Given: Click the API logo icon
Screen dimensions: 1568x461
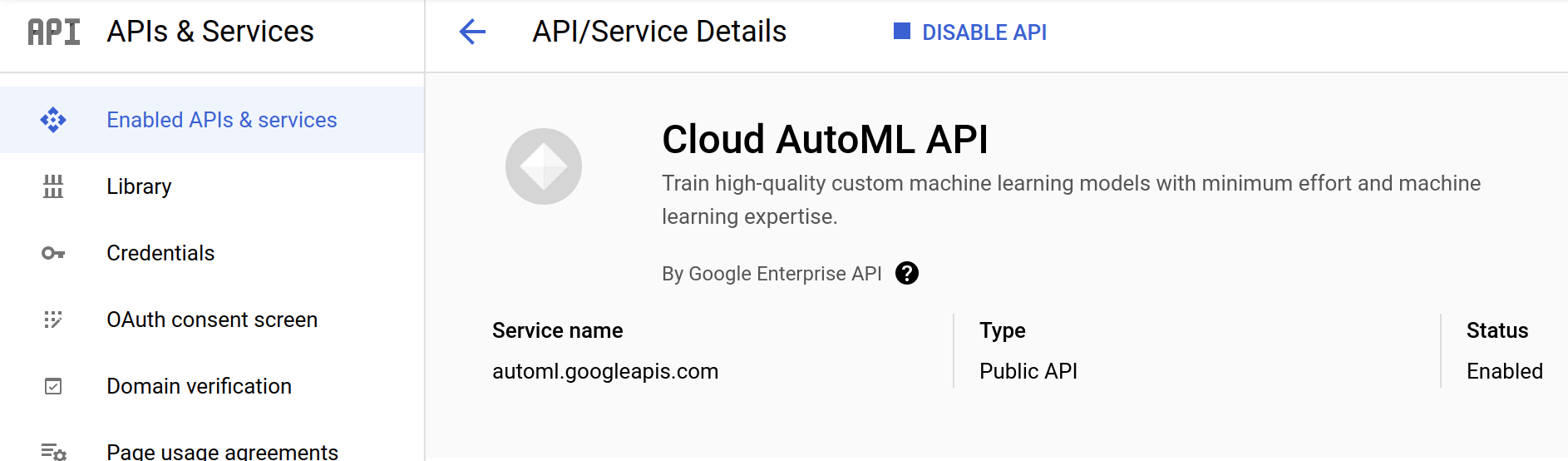Looking at the screenshot, I should pyautogui.click(x=54, y=32).
